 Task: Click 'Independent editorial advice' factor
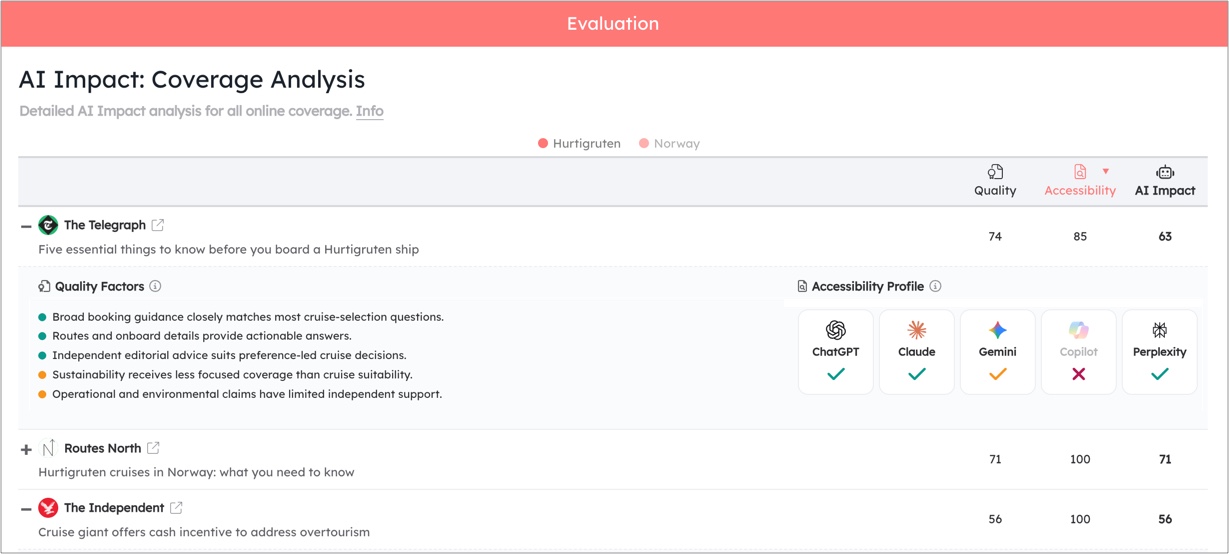[x=229, y=355]
